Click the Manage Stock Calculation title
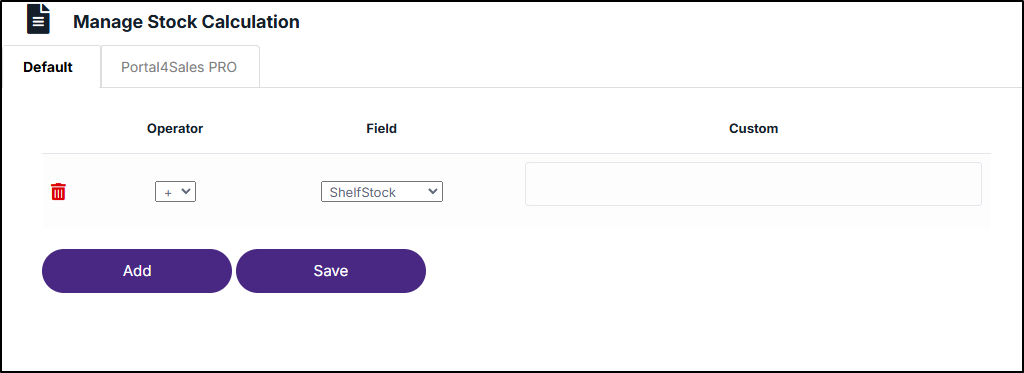Viewport: 1024px width, 373px height. pyautogui.click(x=186, y=22)
